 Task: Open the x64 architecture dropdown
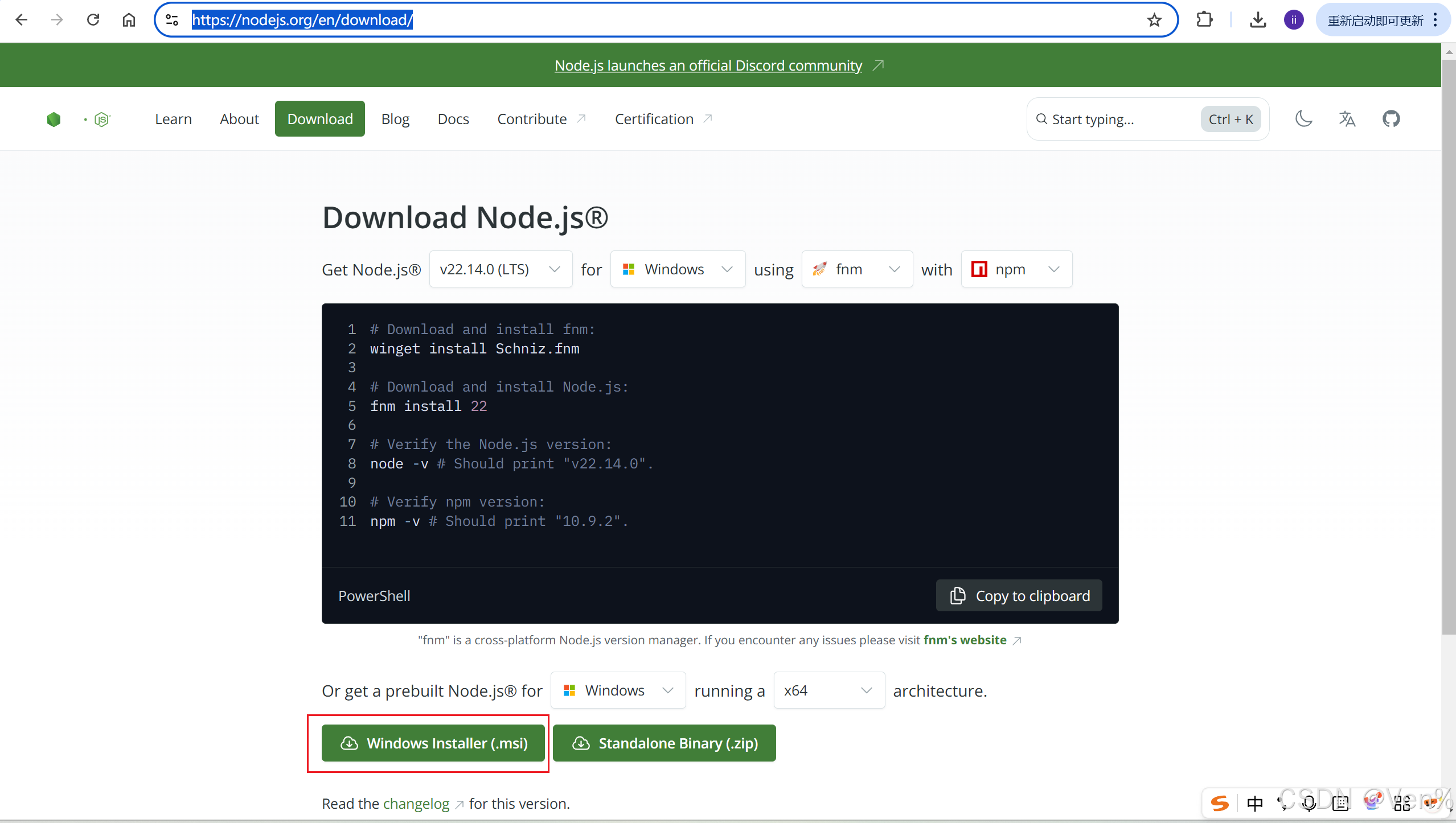[829, 690]
